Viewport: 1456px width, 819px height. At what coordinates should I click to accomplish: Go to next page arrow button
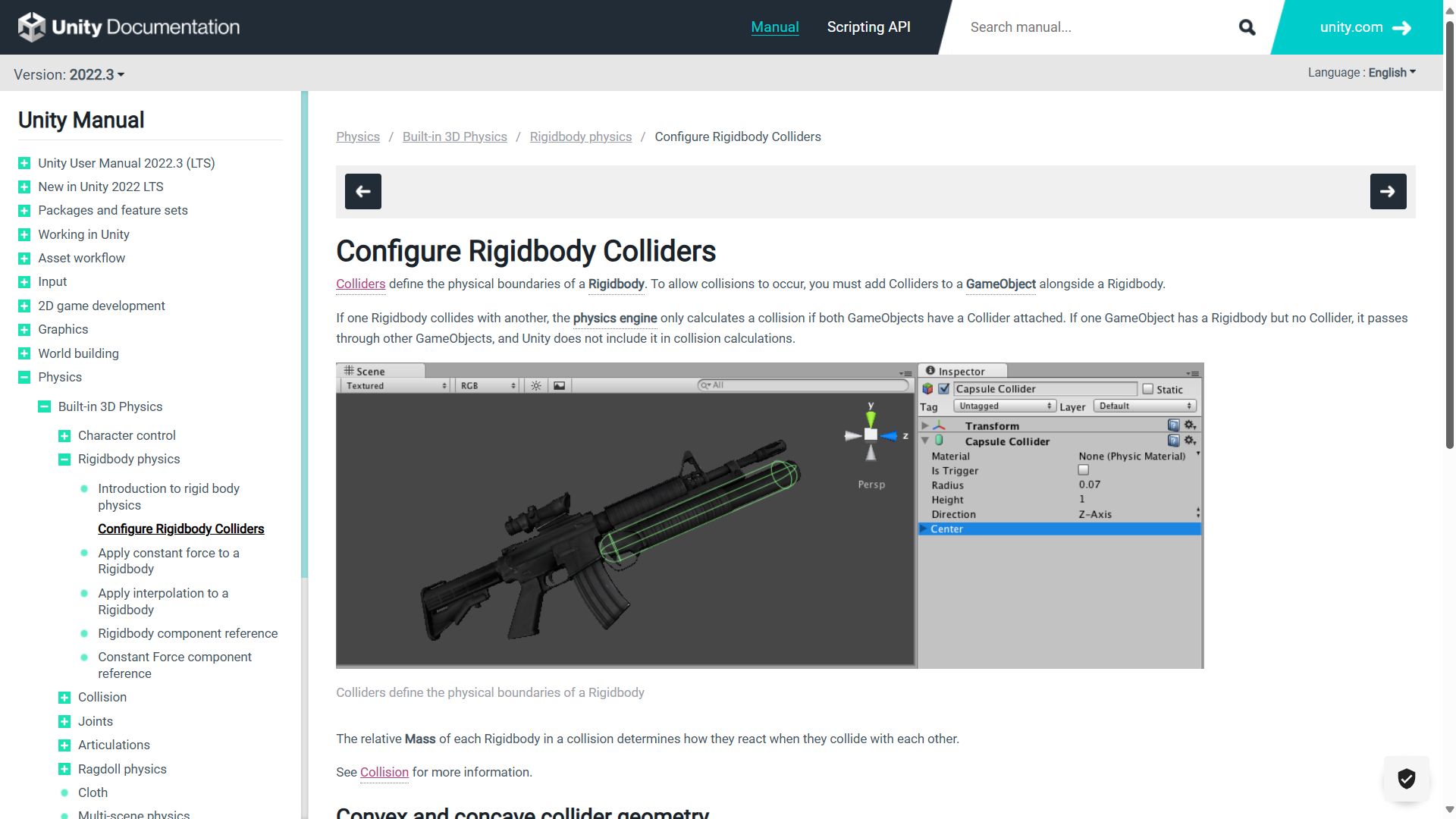coord(1388,192)
